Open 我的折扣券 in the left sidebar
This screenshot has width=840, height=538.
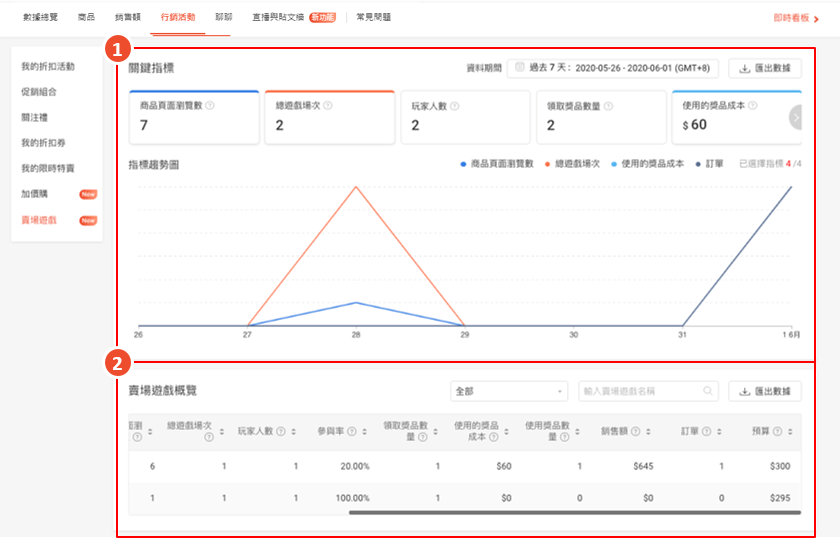click(x=41, y=143)
